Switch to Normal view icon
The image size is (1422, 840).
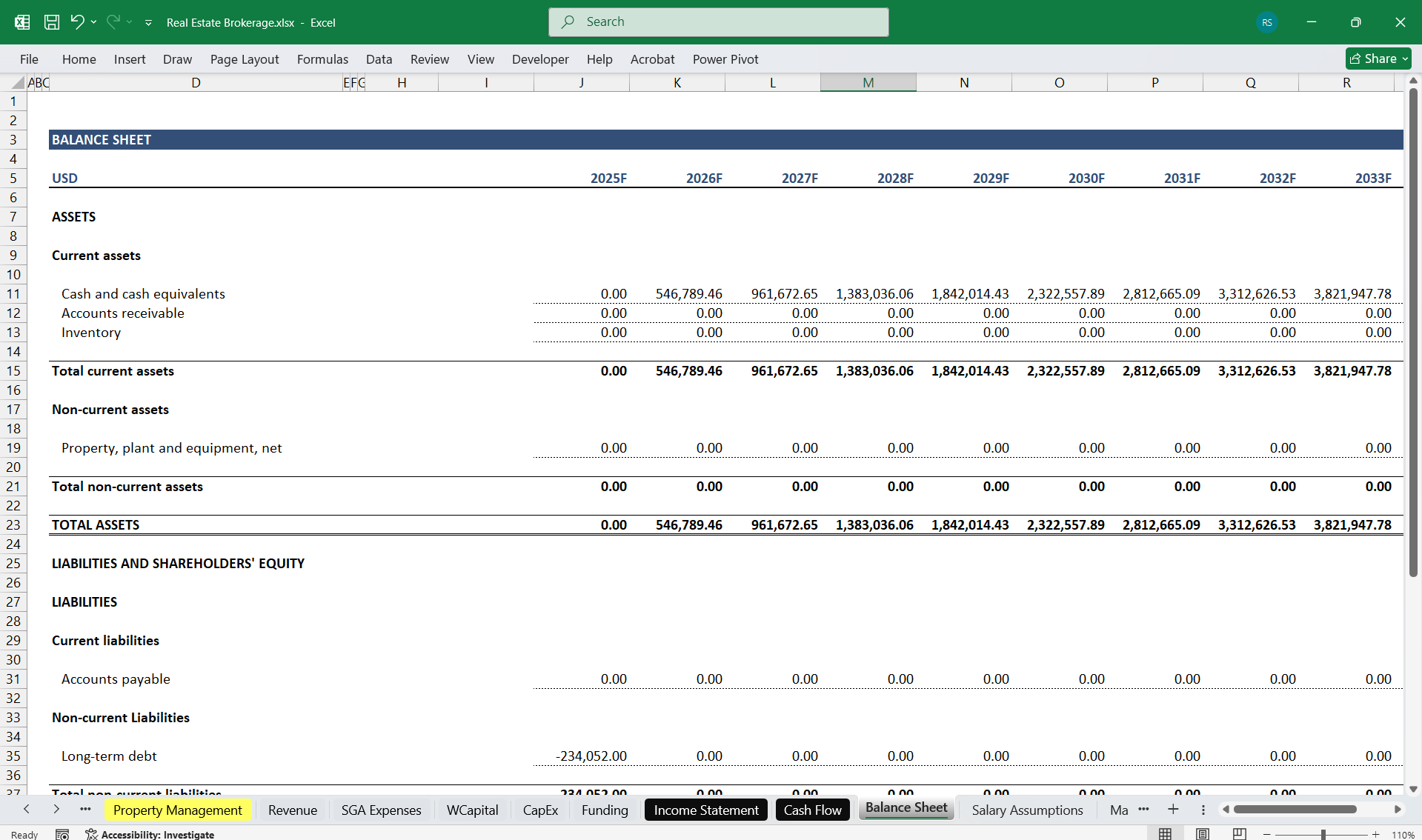(1165, 834)
